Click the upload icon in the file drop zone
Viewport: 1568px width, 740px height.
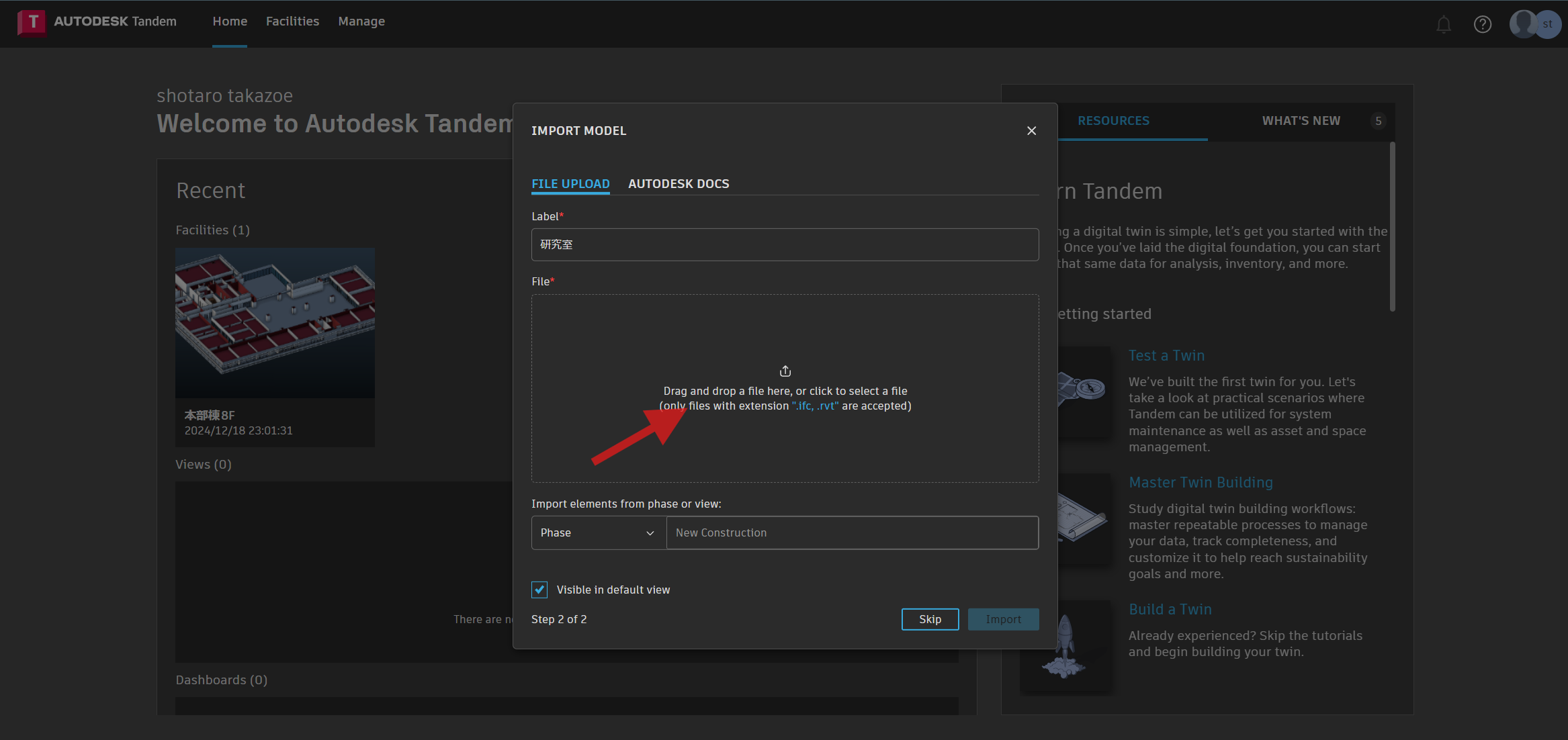(785, 370)
